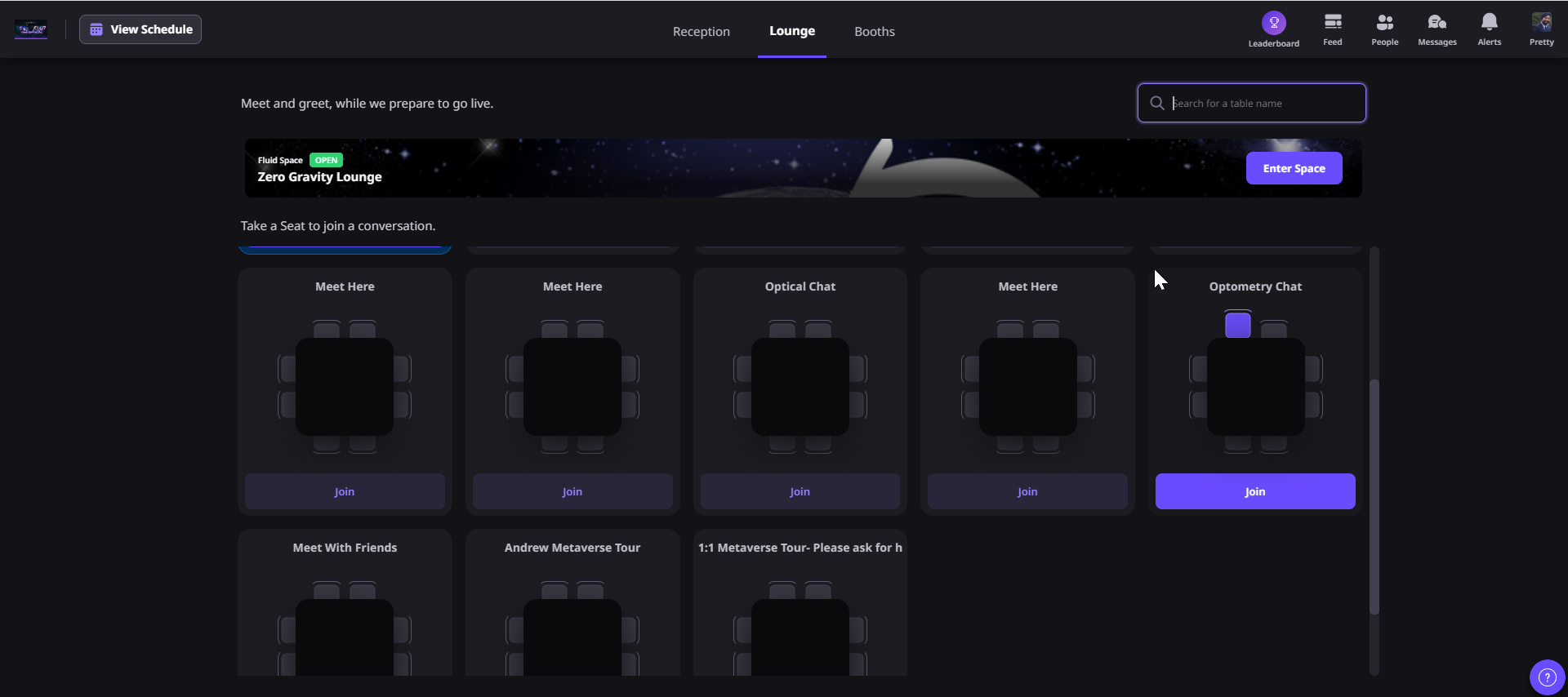1568x697 pixels.
Task: Click the occupied purple seat at Optometry Chat
Action: 1238,325
